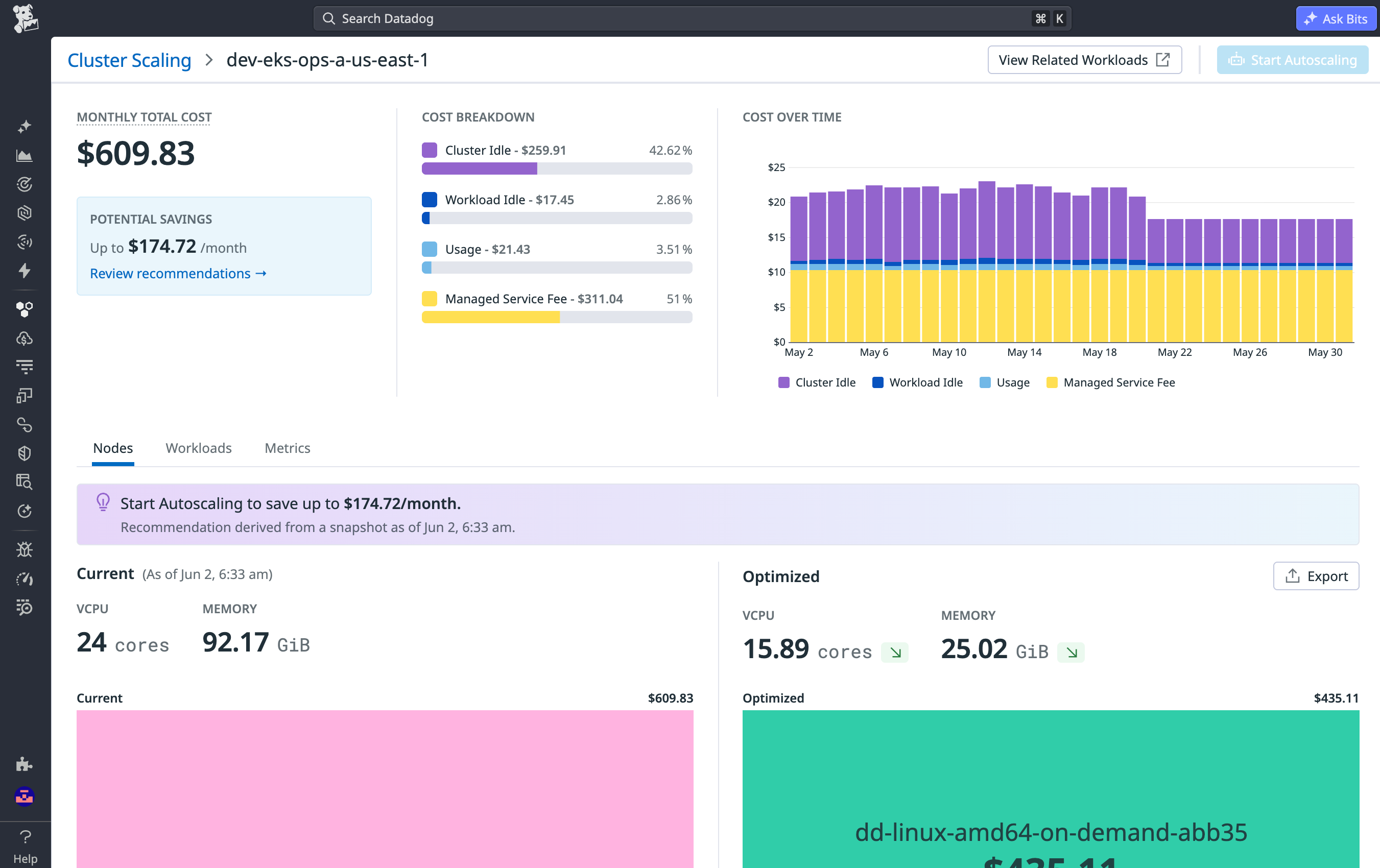
Task: Open the lightning bolt icon in sidebar
Action: [24, 271]
